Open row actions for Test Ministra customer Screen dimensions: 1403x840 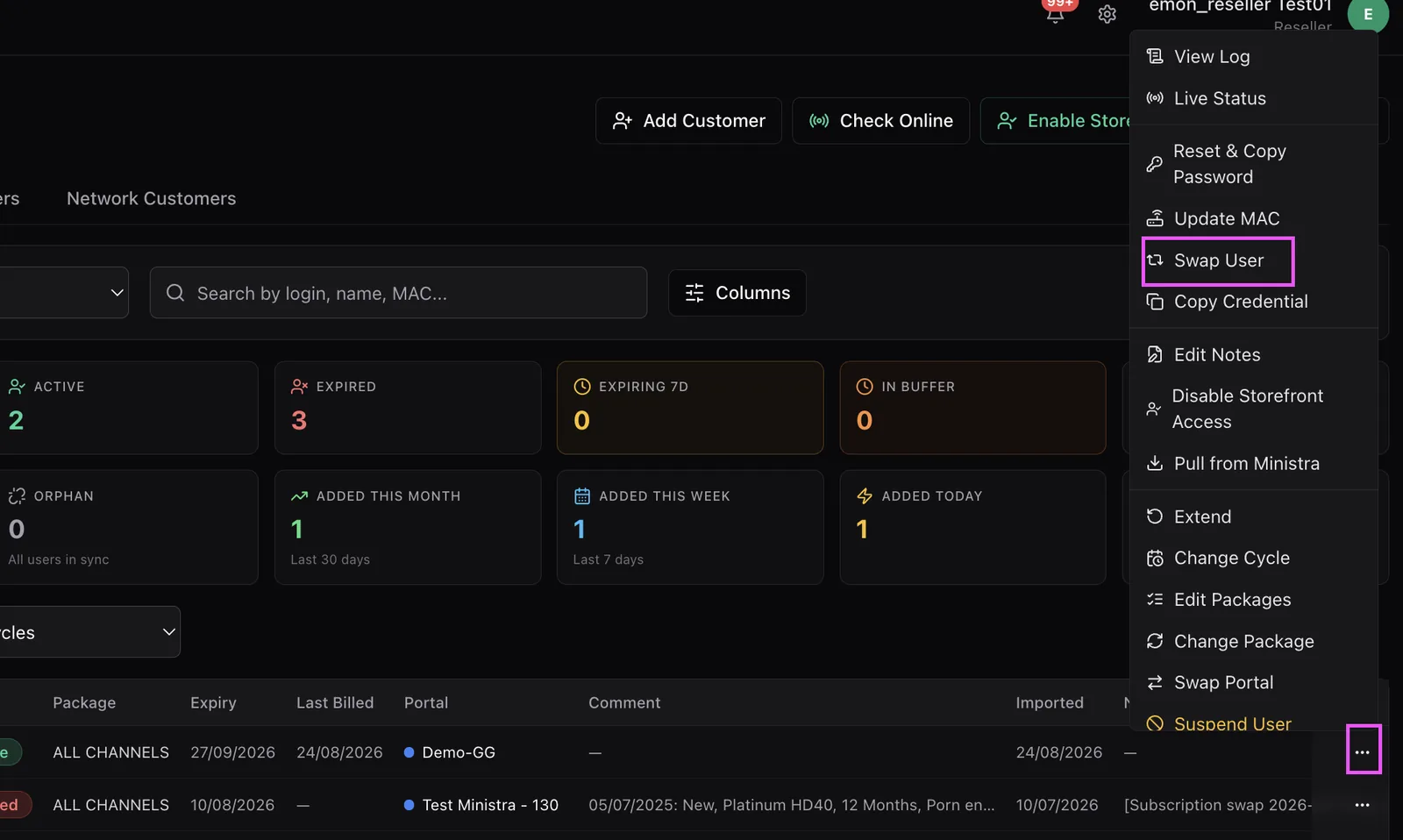[x=1362, y=805]
